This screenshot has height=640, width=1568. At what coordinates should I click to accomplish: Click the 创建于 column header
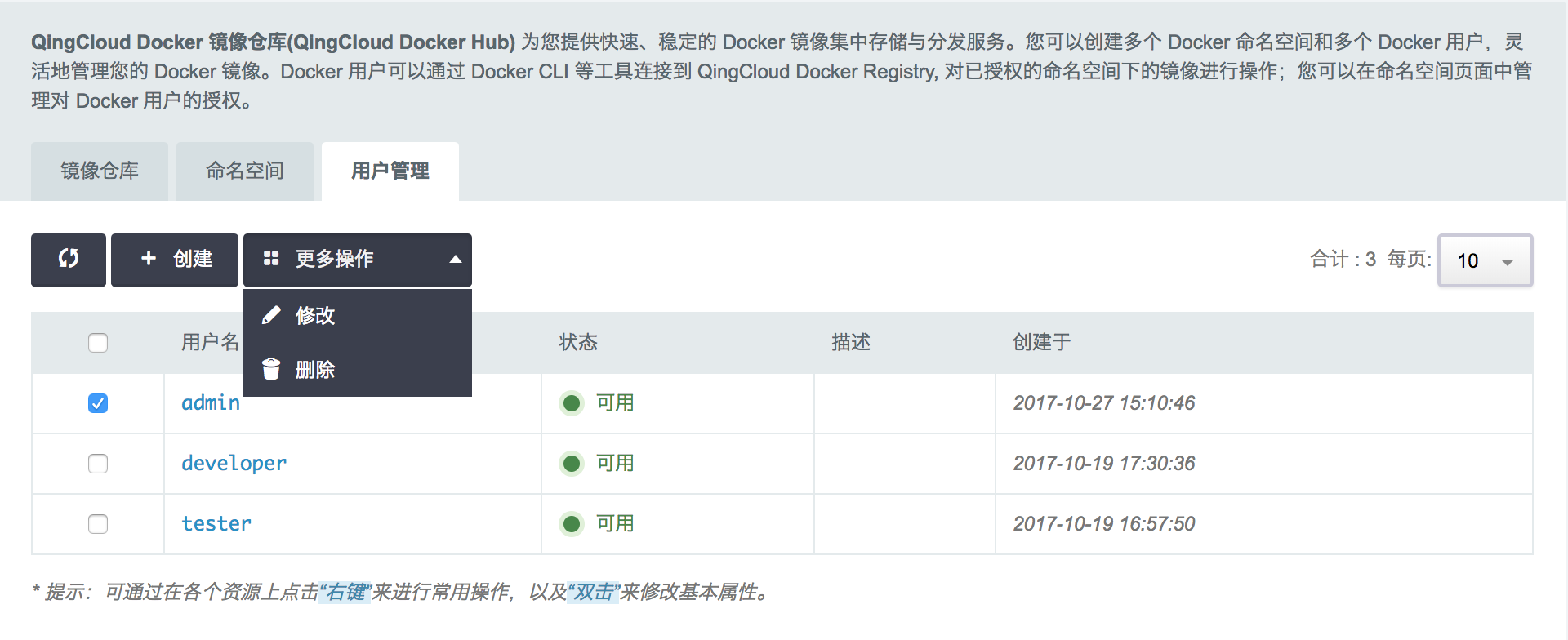(1041, 342)
